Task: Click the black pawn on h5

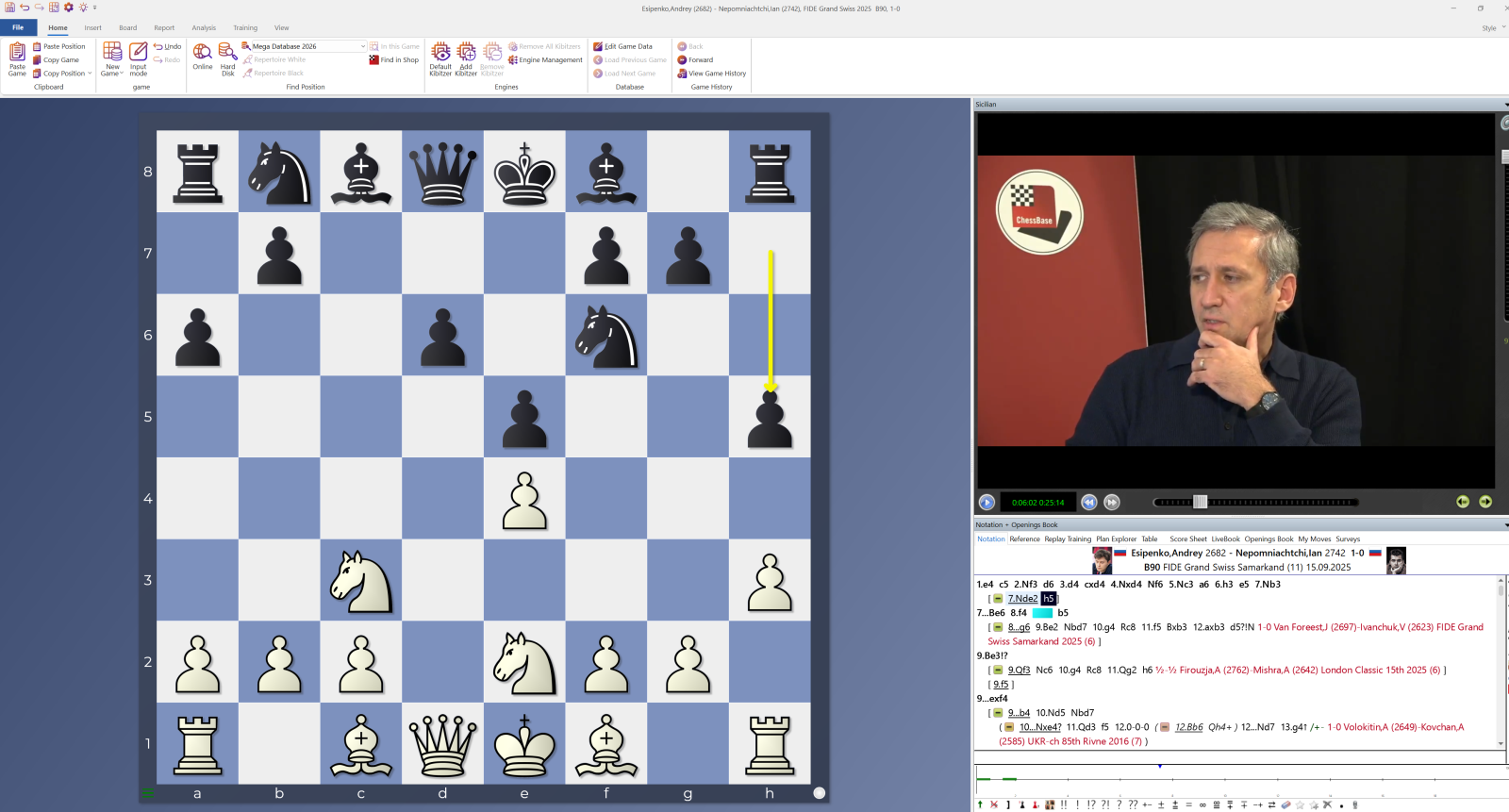Action: click(770, 419)
